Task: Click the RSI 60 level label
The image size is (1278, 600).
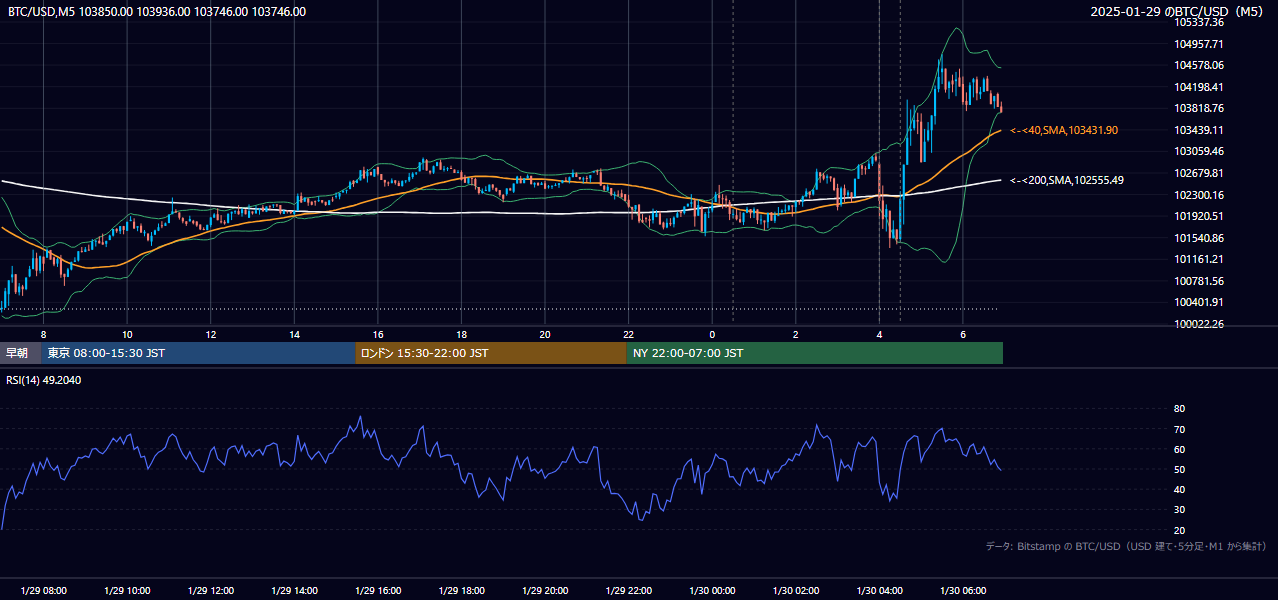Action: coord(1179,449)
